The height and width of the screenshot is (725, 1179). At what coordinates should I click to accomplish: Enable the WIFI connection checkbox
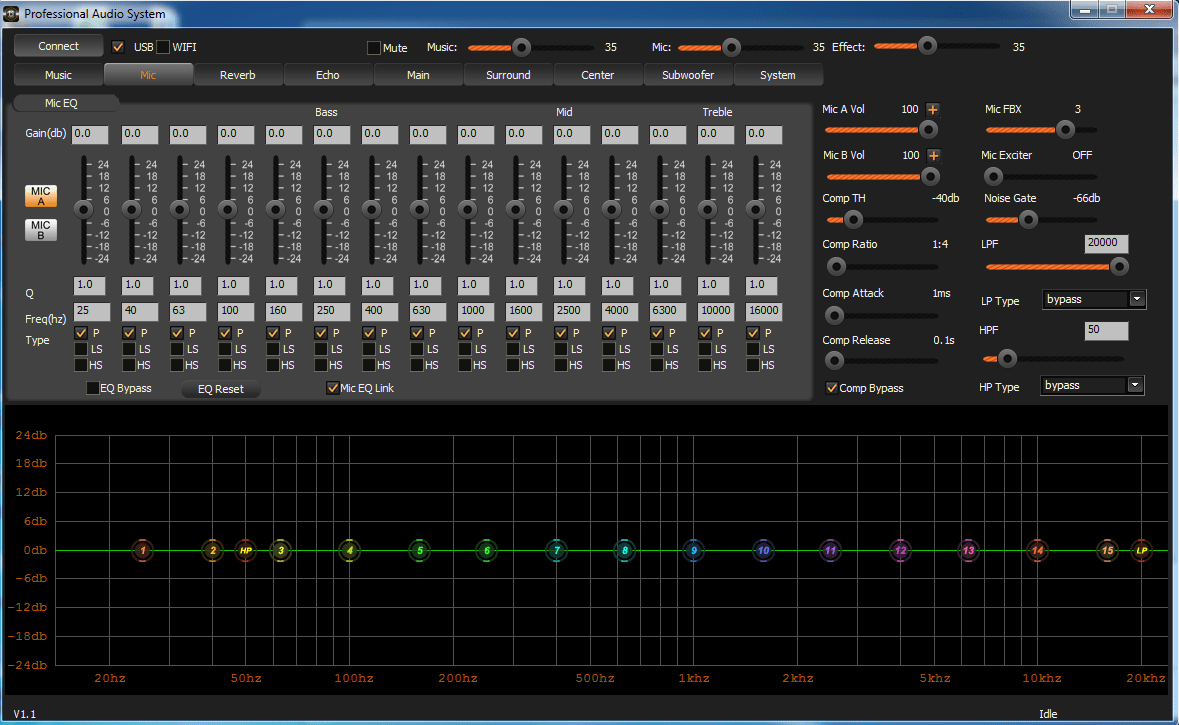tap(163, 47)
